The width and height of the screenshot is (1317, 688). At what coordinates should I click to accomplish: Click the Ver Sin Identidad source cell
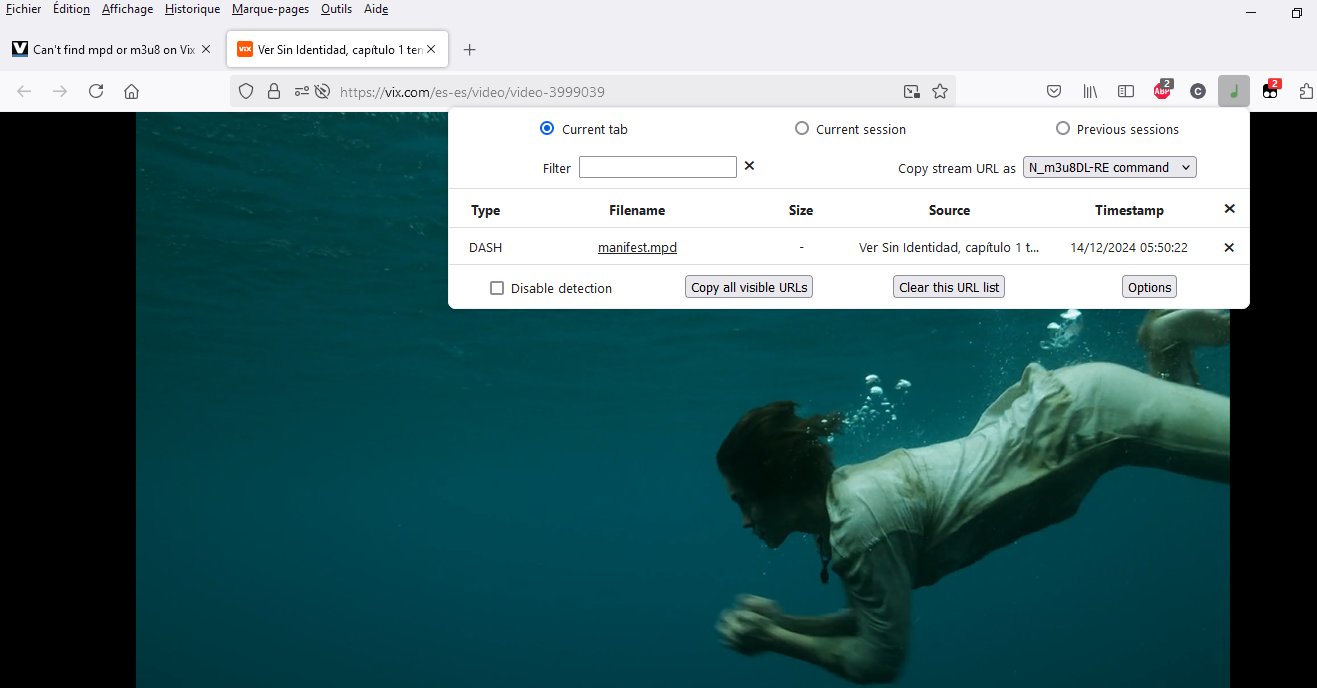[949, 247]
